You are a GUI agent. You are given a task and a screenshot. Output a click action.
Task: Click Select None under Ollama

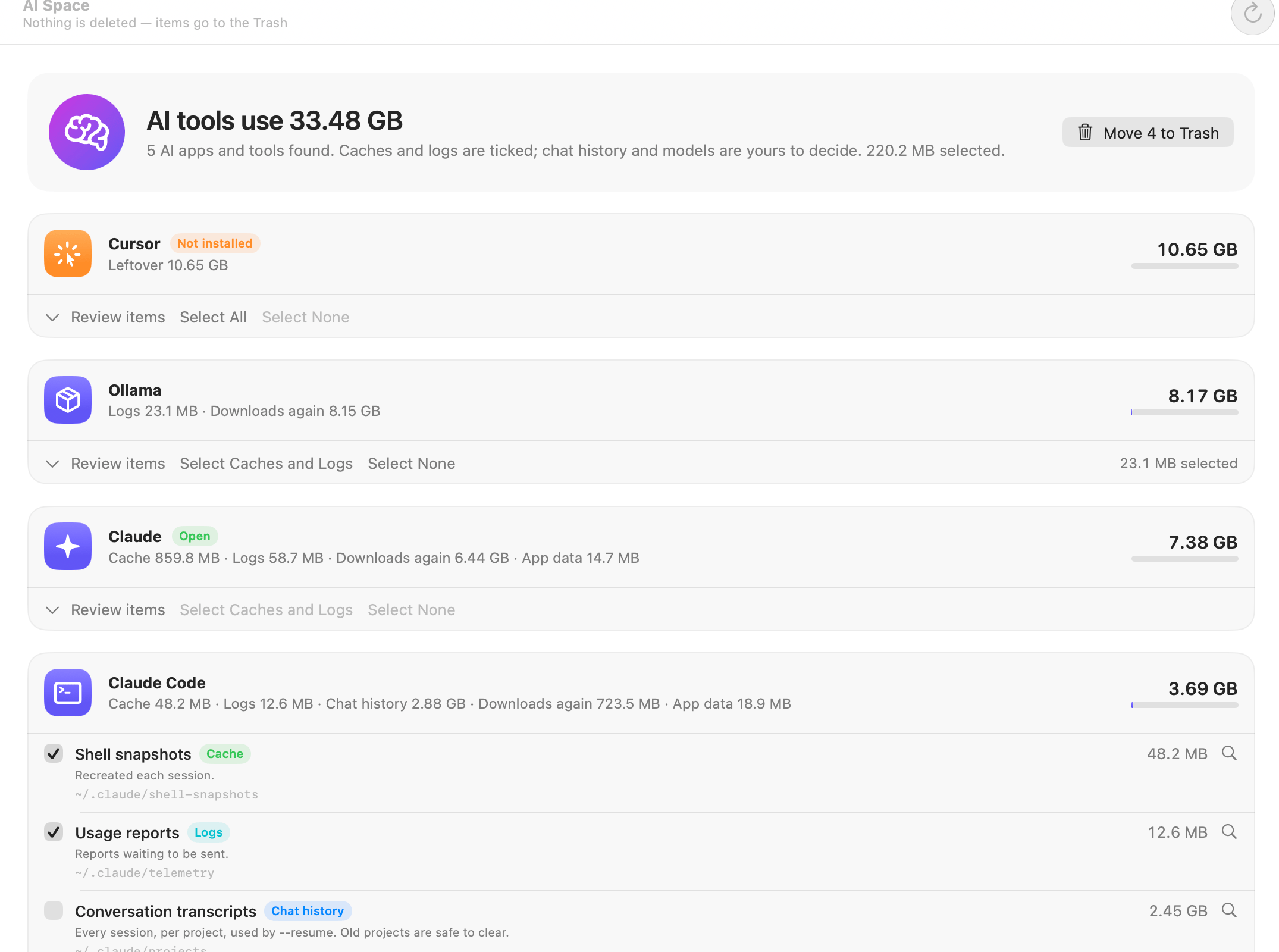click(411, 464)
